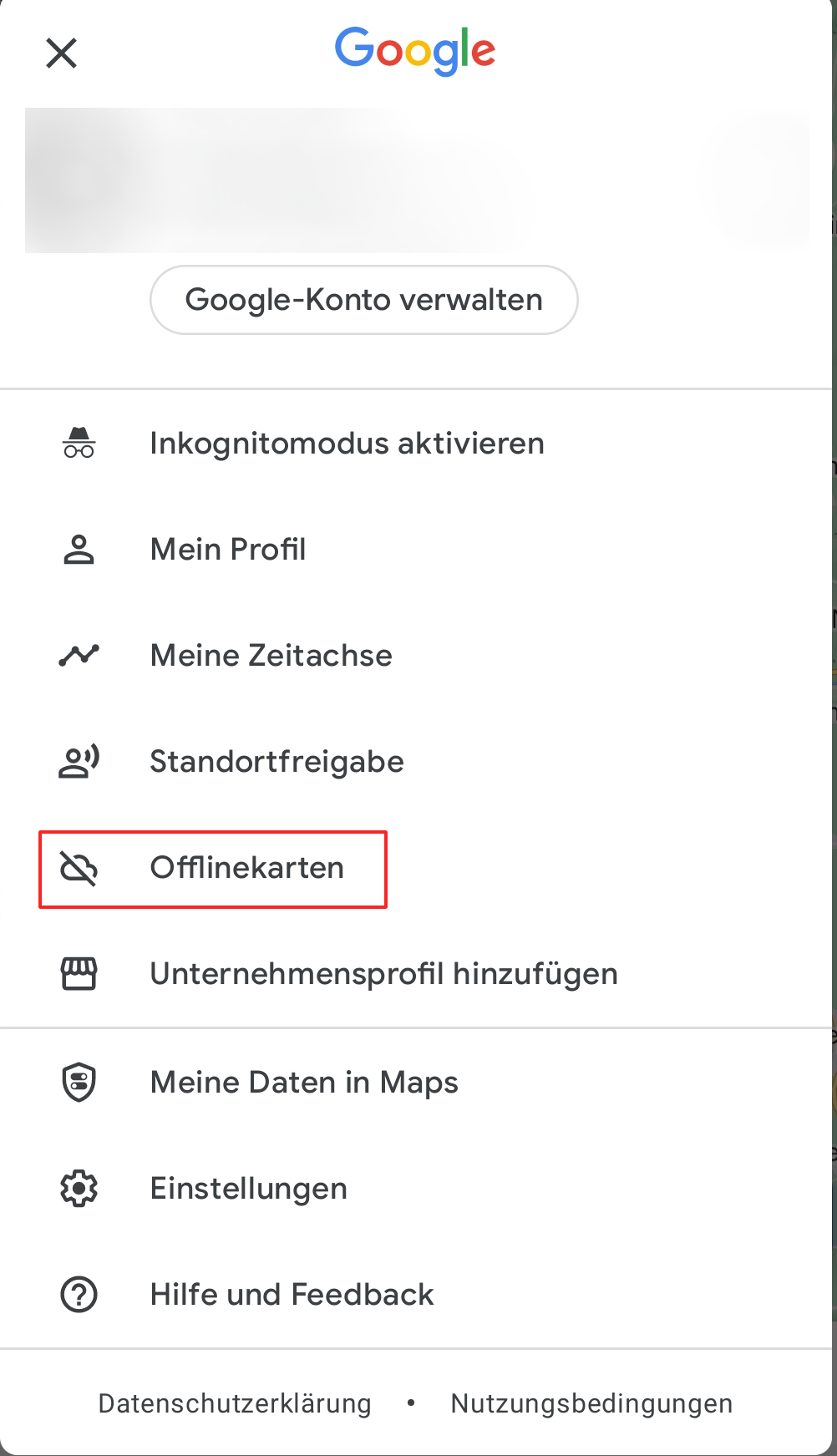Click the person icon for Mein Profil

point(79,550)
